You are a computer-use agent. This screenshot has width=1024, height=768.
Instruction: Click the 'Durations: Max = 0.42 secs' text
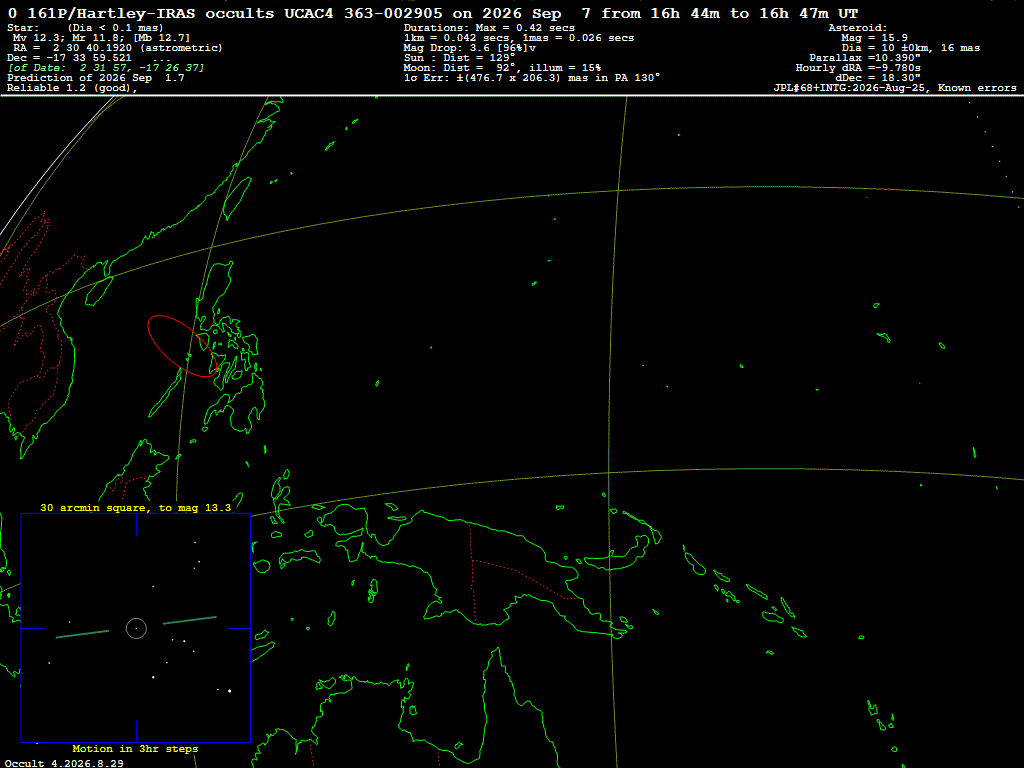[489, 28]
